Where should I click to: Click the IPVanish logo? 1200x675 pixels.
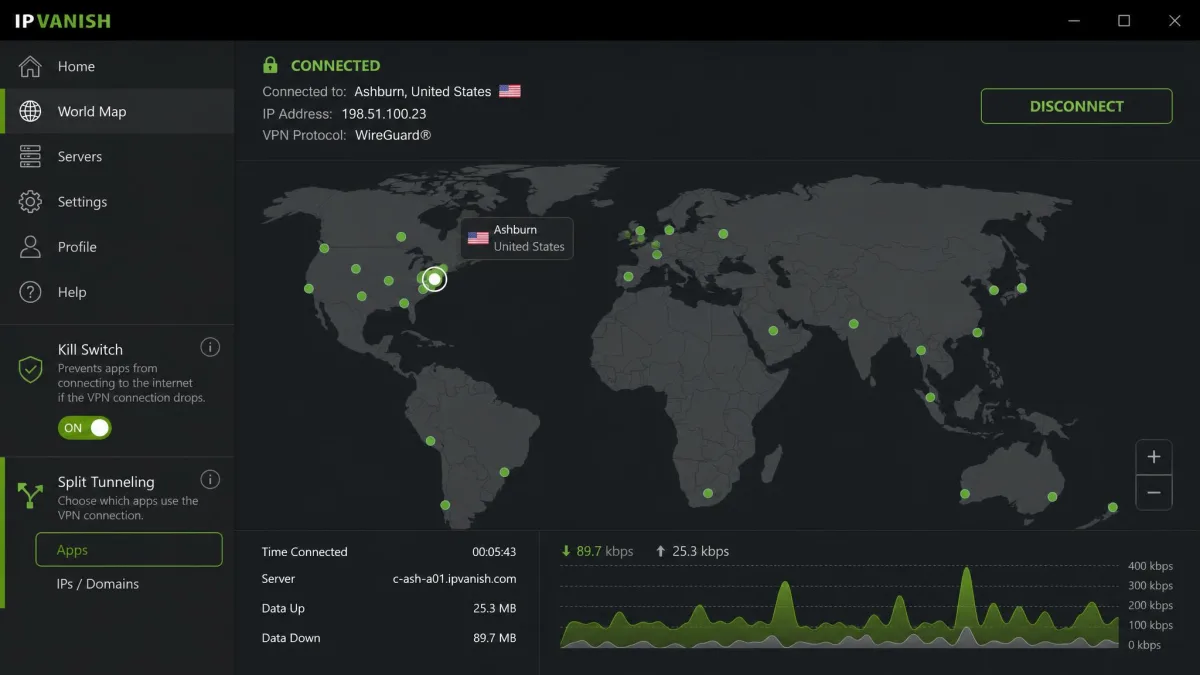(x=62, y=20)
